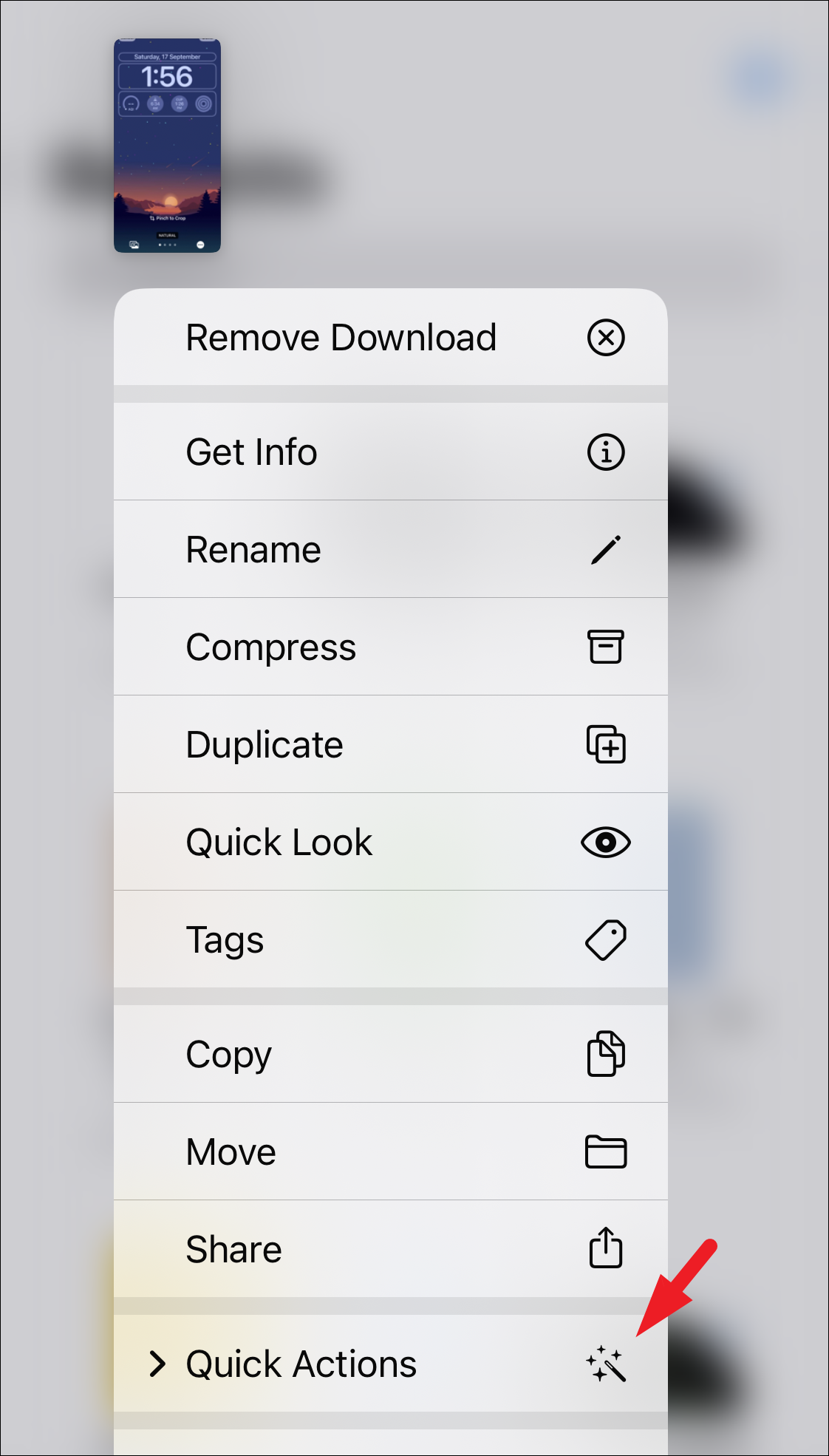
Task: Tap the Quick Actions magic wand icon
Action: [606, 1364]
